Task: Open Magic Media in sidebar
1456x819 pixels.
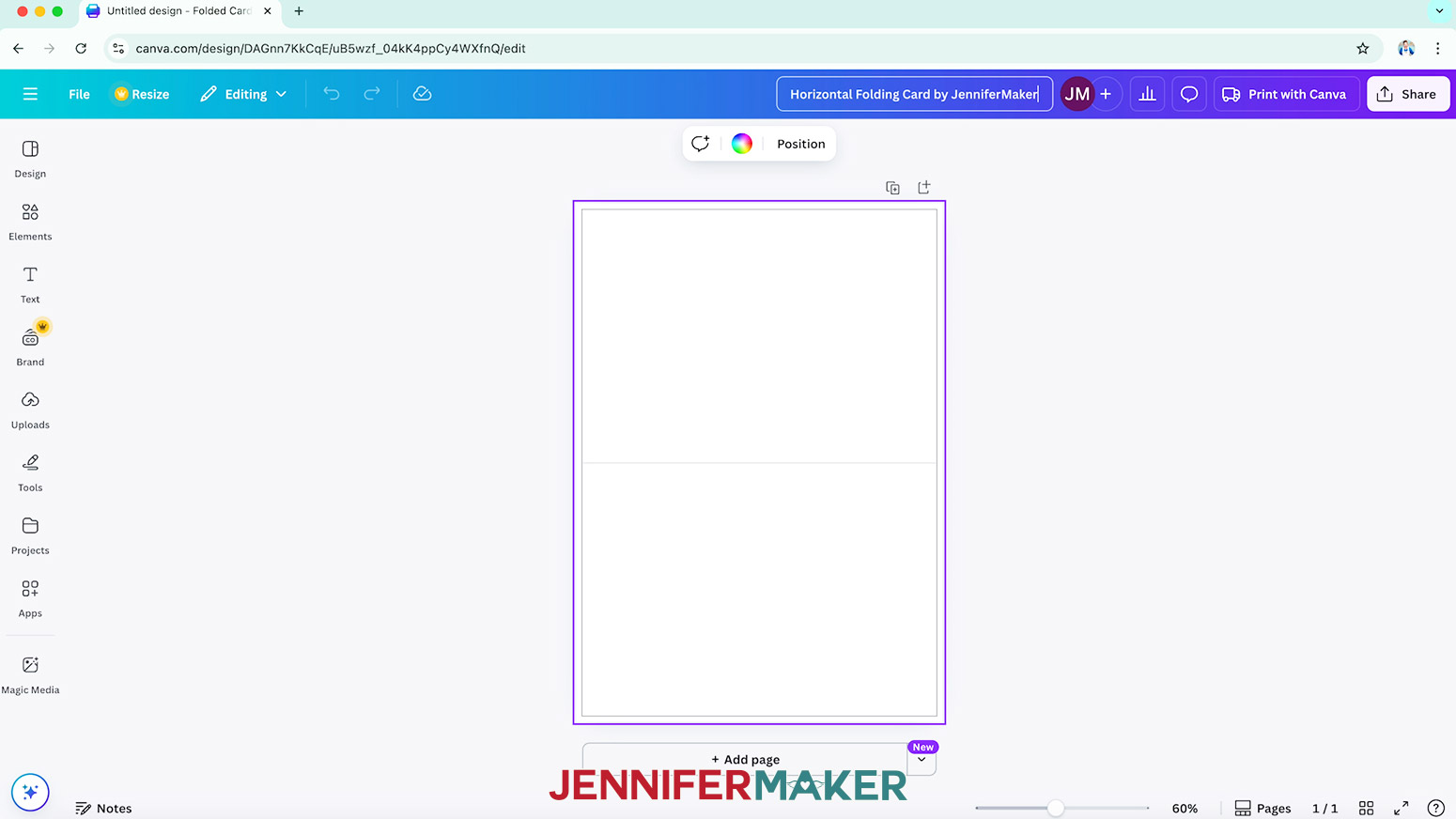Action: click(x=30, y=675)
